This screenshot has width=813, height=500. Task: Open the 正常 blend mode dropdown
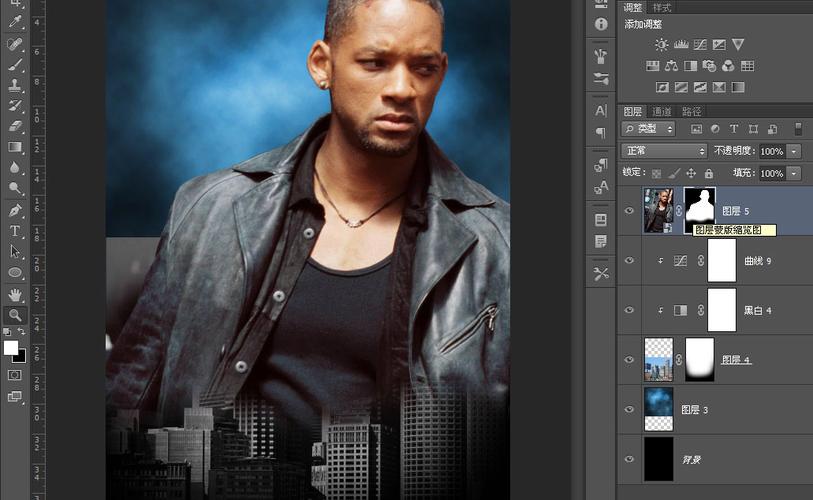(663, 151)
